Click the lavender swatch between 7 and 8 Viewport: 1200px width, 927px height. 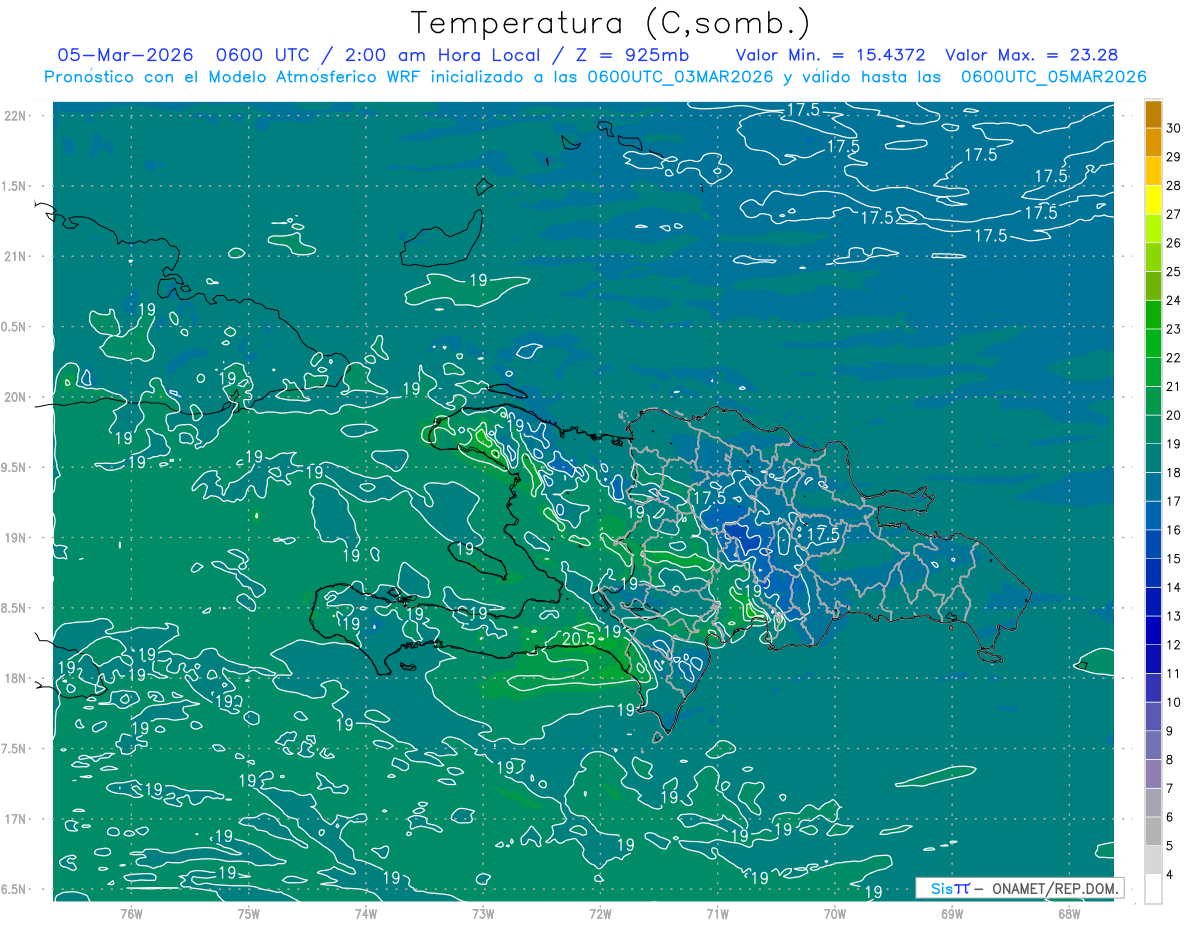[1153, 774]
